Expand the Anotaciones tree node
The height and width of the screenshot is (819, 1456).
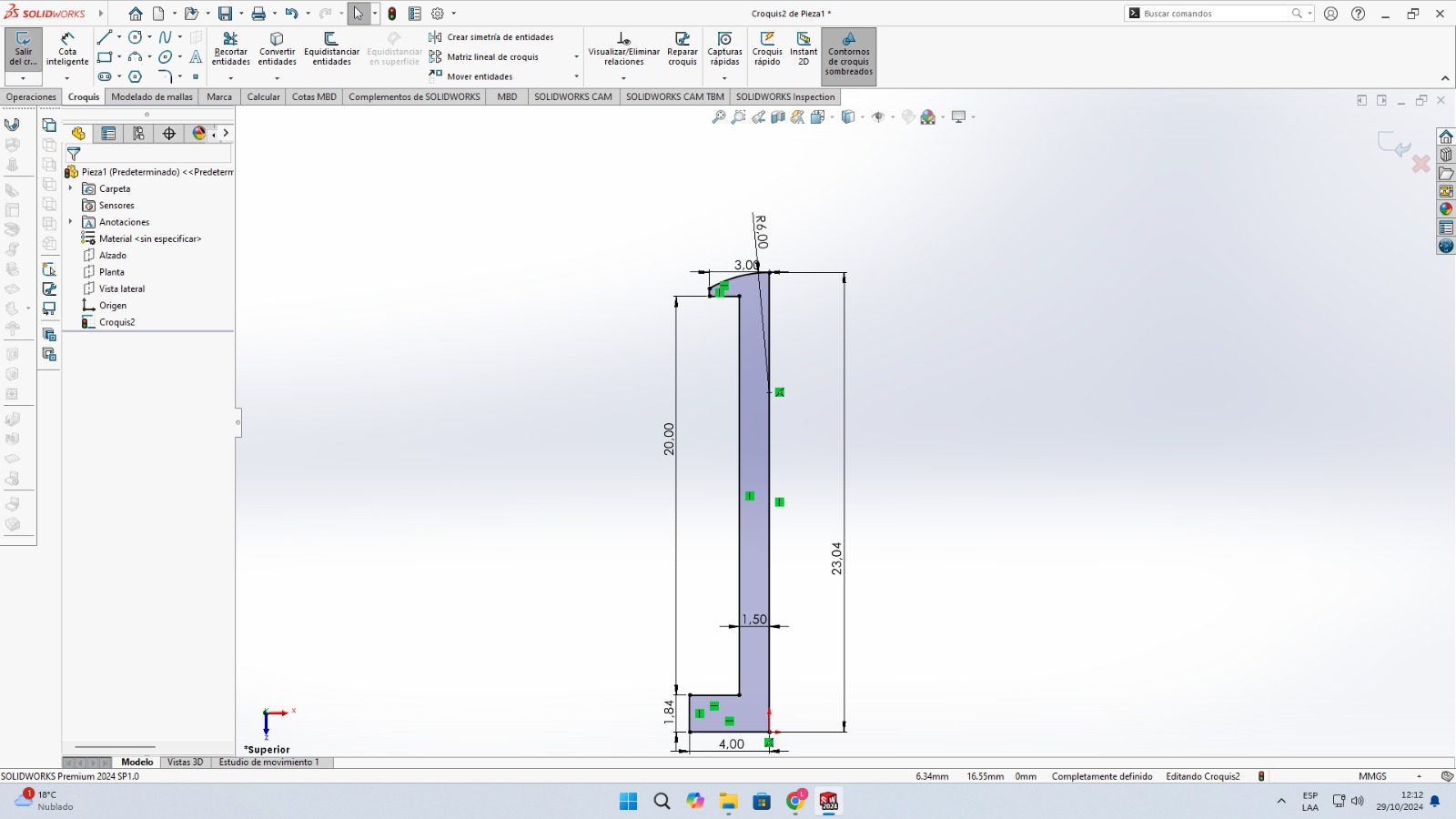(71, 222)
